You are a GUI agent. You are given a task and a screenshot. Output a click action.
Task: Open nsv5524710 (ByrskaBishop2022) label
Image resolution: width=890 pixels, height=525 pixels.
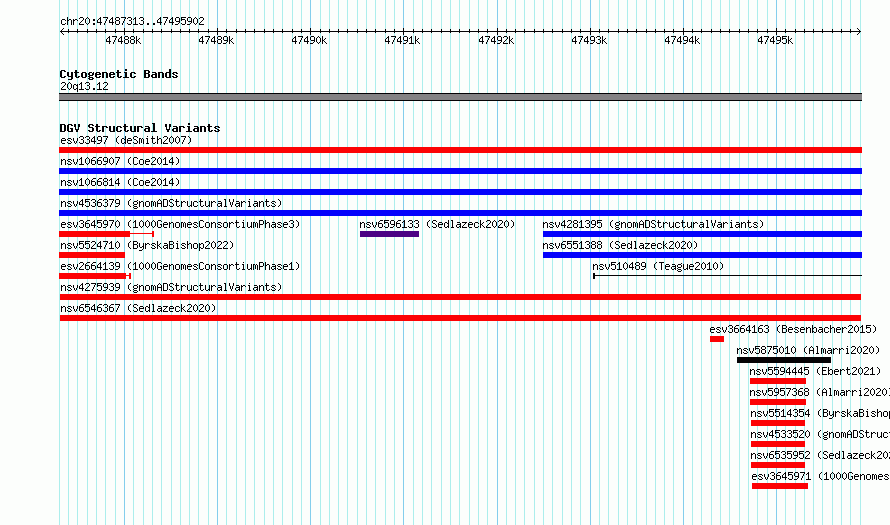point(147,245)
